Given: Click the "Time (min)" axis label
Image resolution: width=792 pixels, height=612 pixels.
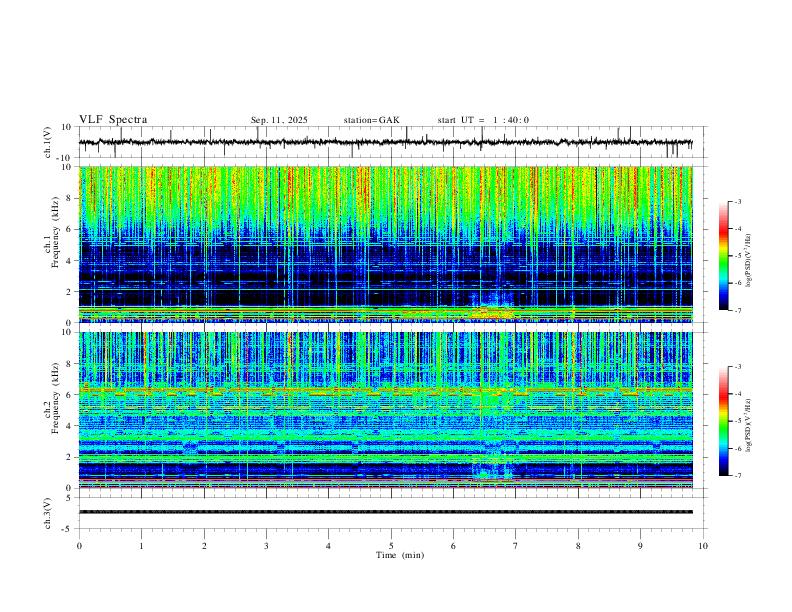Looking at the screenshot, I should 400,555.
